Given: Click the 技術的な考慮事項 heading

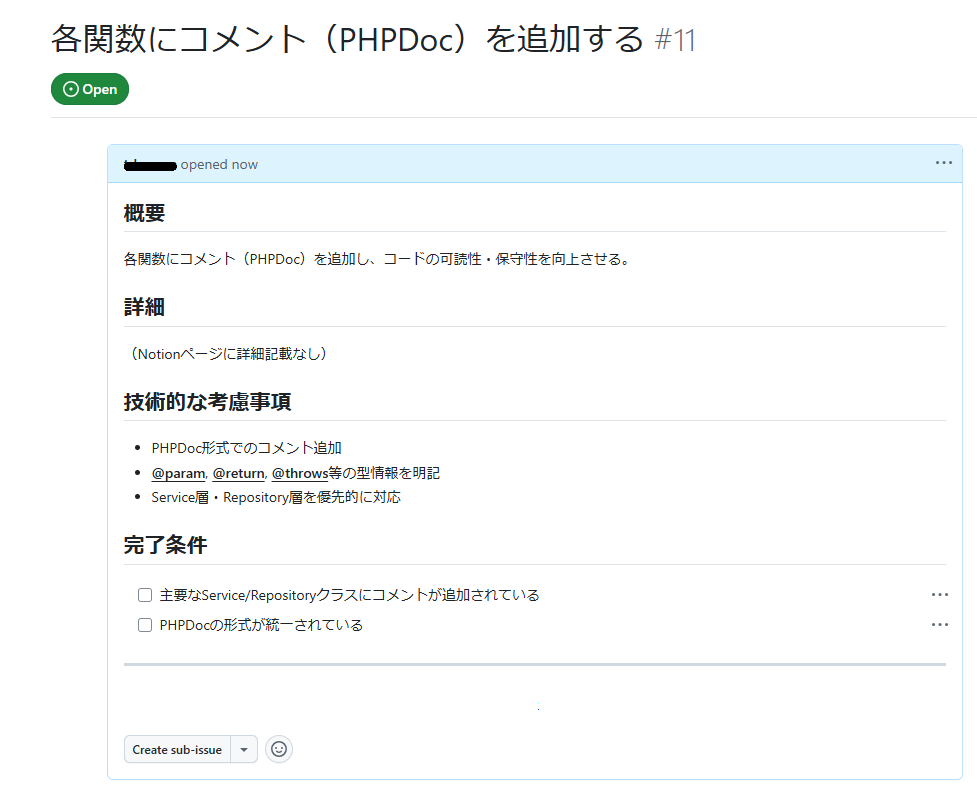Looking at the screenshot, I should tap(207, 402).
